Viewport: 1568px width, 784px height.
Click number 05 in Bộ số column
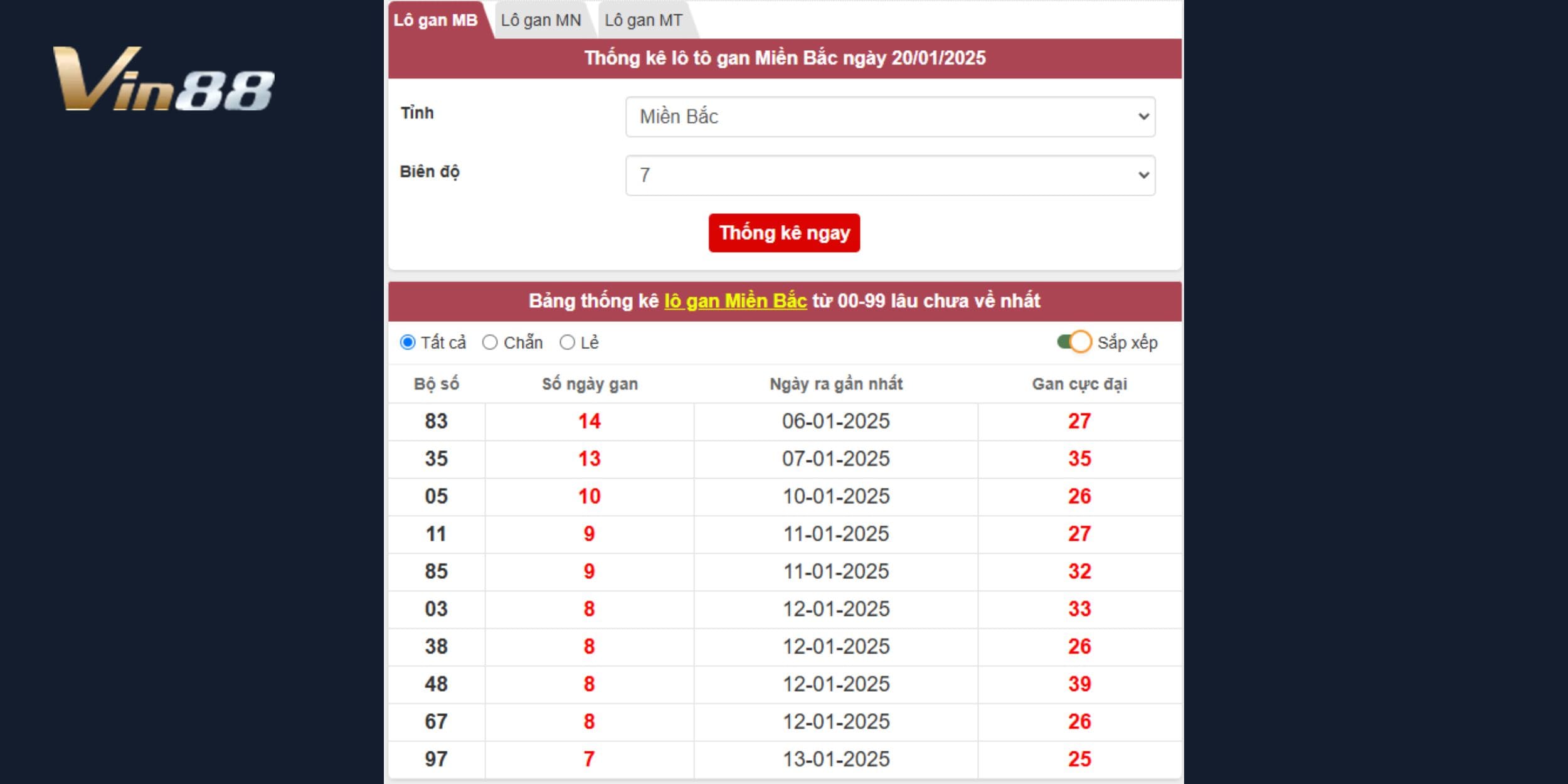(x=437, y=496)
